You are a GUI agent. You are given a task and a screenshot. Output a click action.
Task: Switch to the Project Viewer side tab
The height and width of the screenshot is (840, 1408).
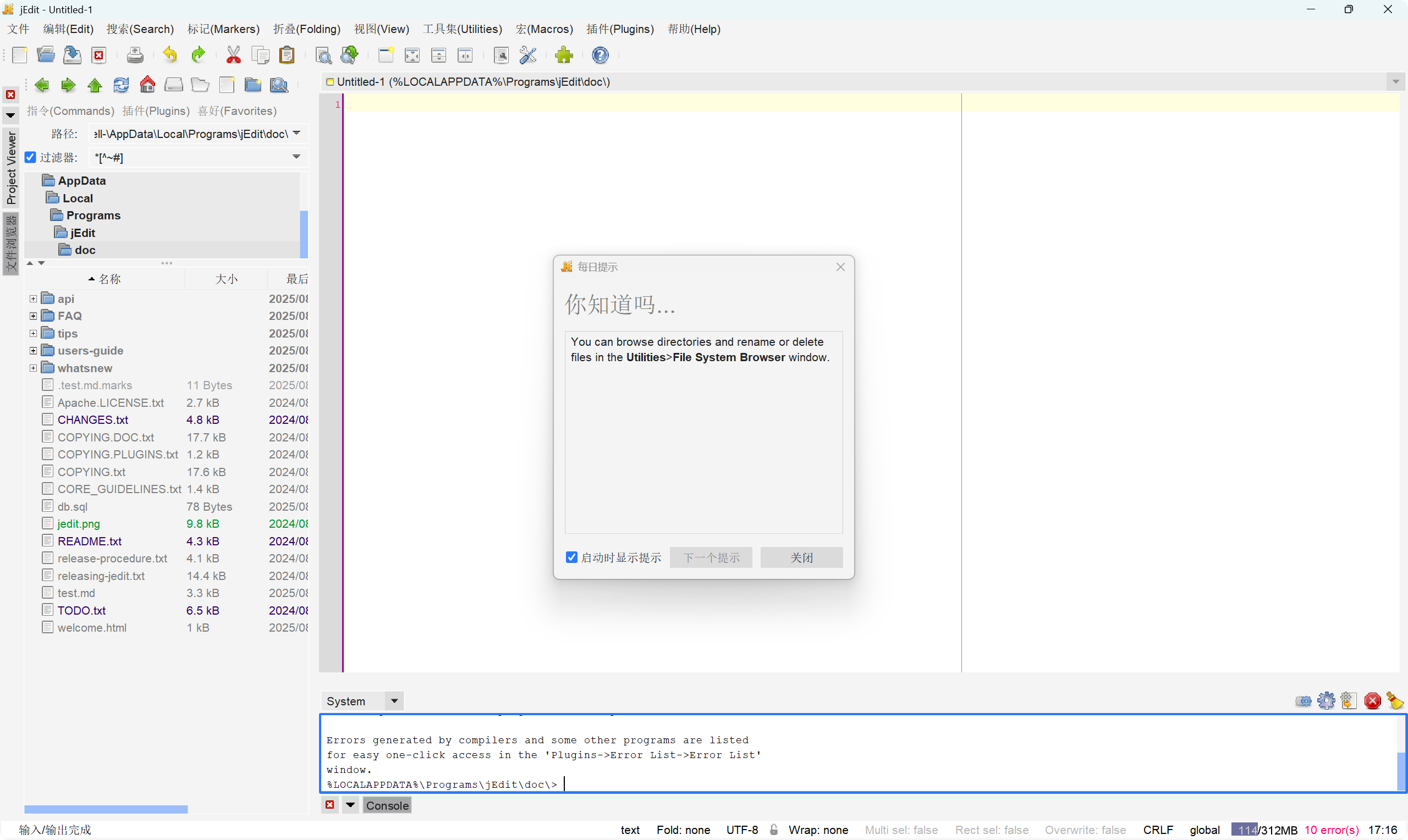coord(11,168)
